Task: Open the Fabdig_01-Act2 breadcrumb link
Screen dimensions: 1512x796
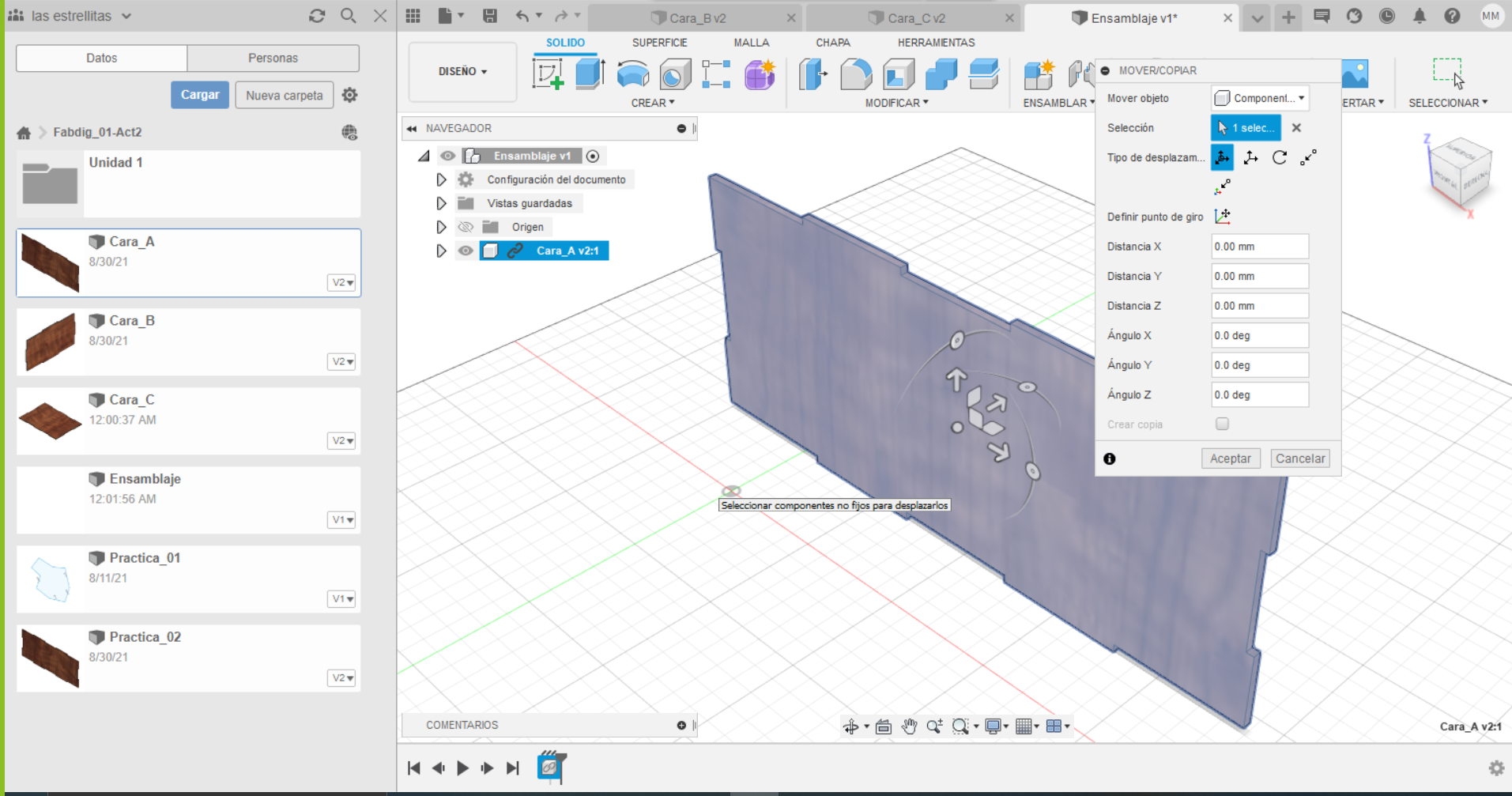Action: 97,132
